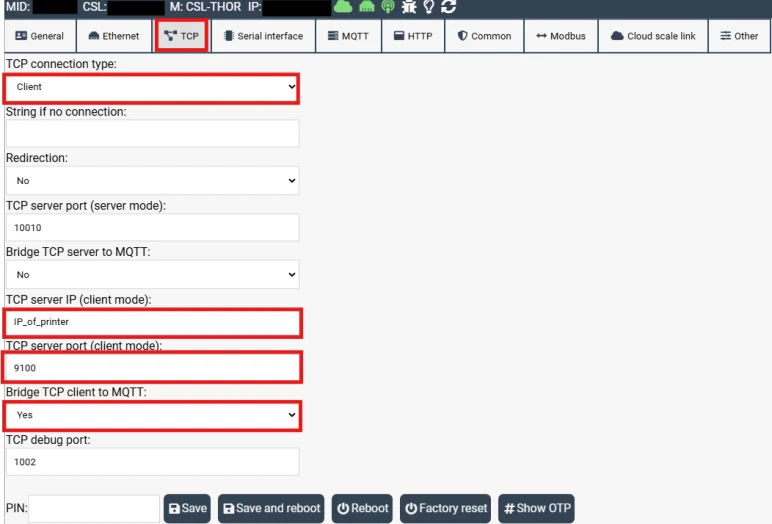
Task: Open Bridge TCP server to MQTT dropdown
Action: pos(152,275)
